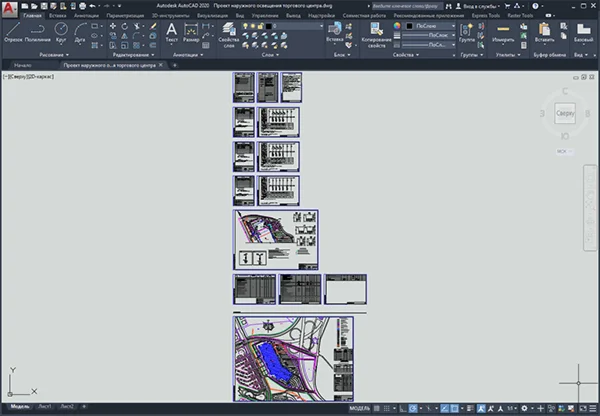
Task: Select the Текст (Text) tool
Action: coord(171,32)
